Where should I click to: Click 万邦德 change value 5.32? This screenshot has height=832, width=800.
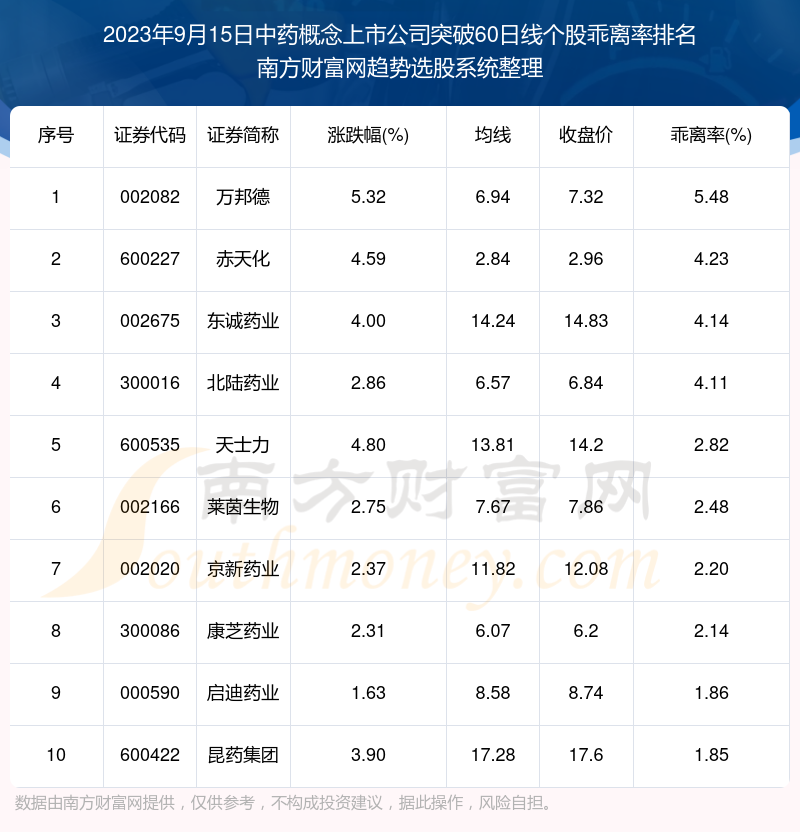tap(368, 197)
